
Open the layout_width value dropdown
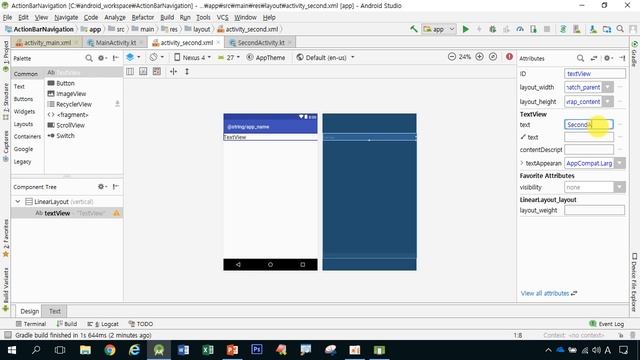coord(608,87)
